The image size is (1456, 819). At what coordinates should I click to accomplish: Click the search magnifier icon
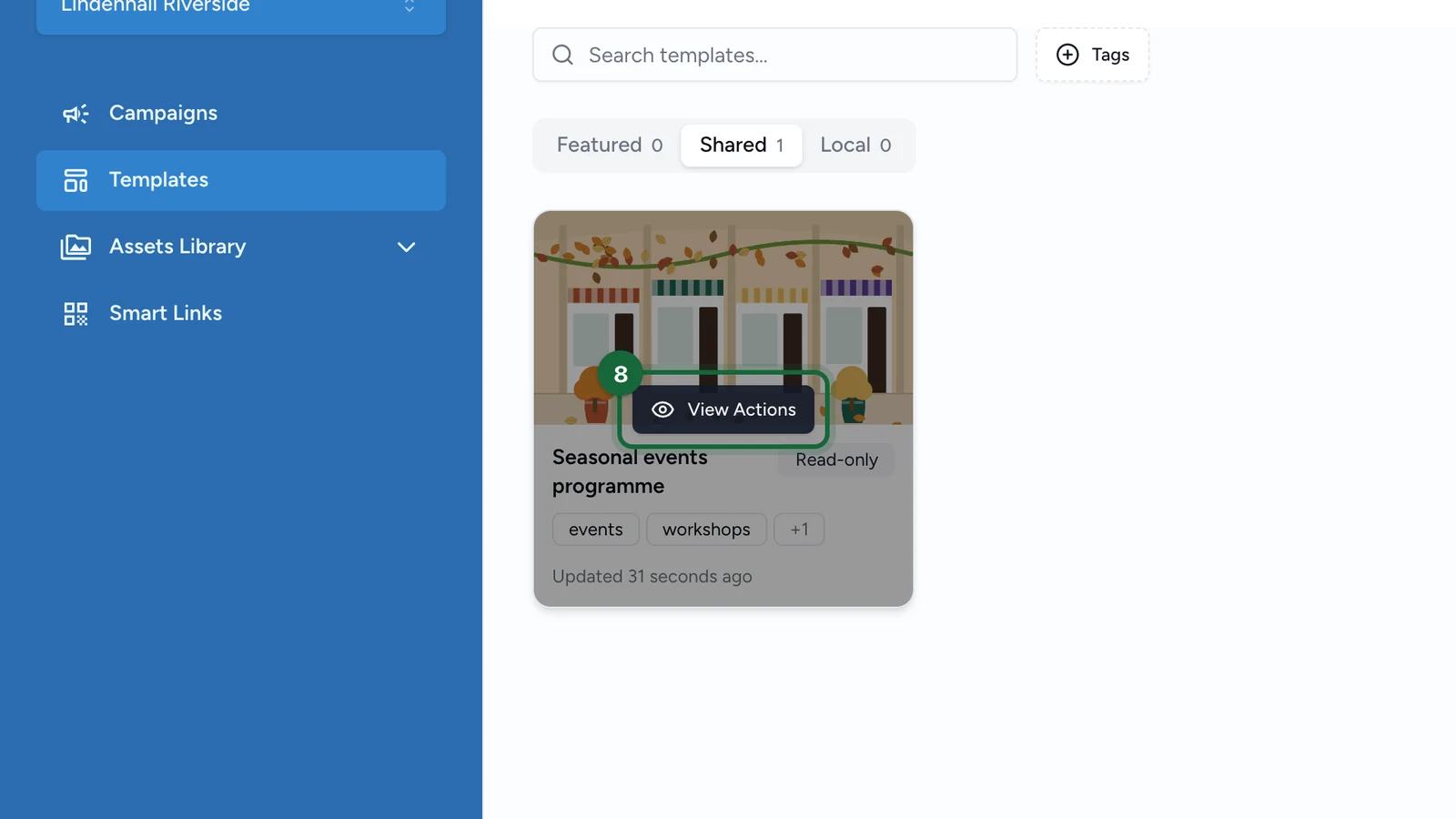(562, 55)
